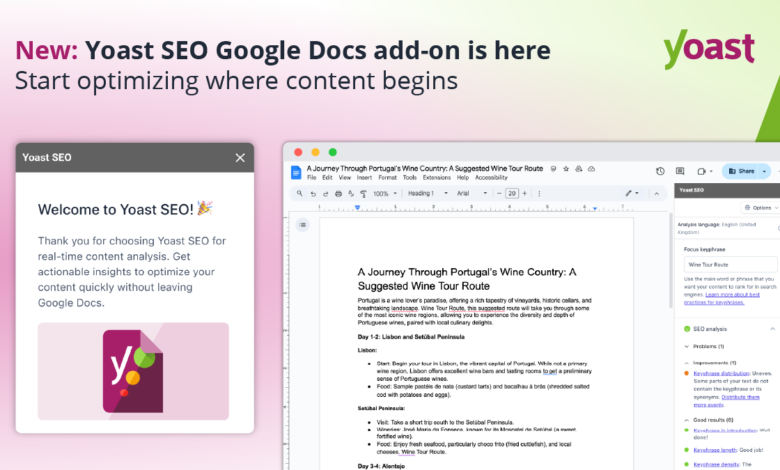
Task: Decrease font size with minus button
Action: click(x=499, y=193)
